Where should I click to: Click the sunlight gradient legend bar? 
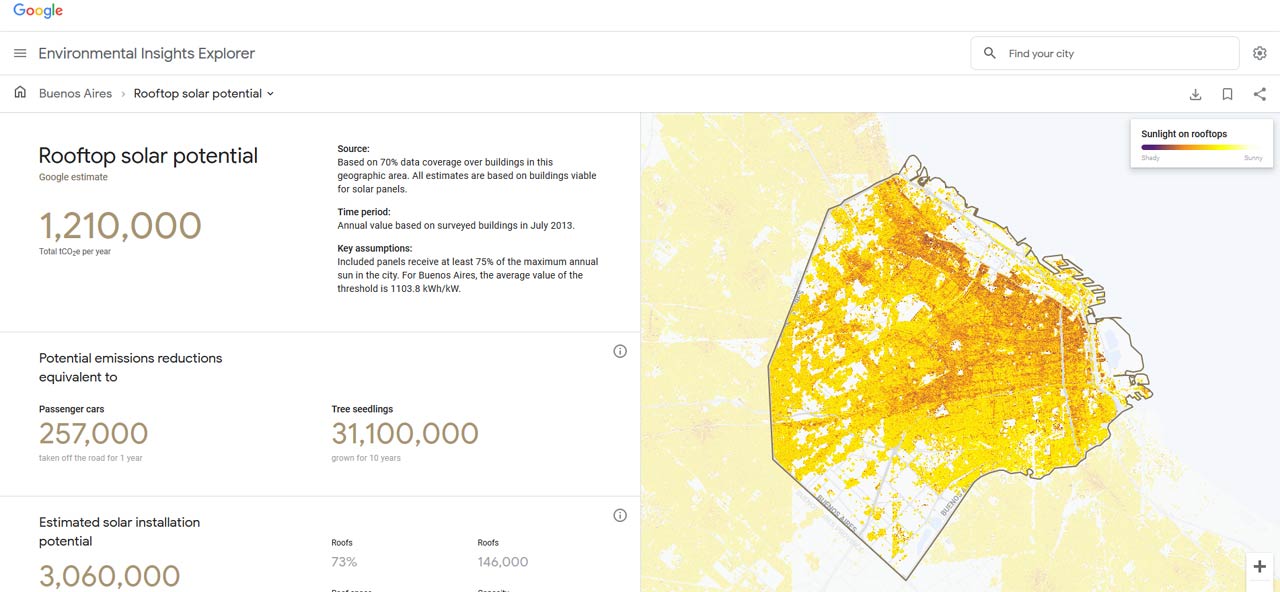click(1202, 147)
